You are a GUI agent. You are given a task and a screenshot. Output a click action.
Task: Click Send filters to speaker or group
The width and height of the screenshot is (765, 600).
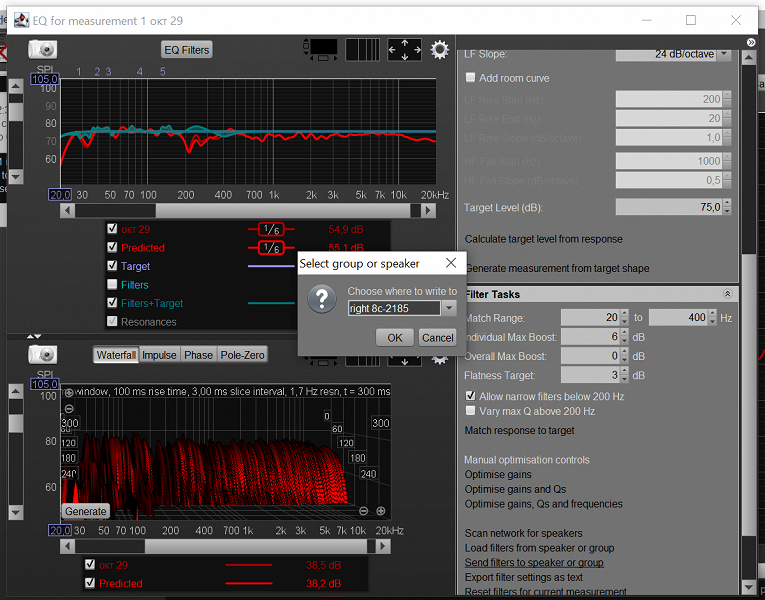[534, 563]
